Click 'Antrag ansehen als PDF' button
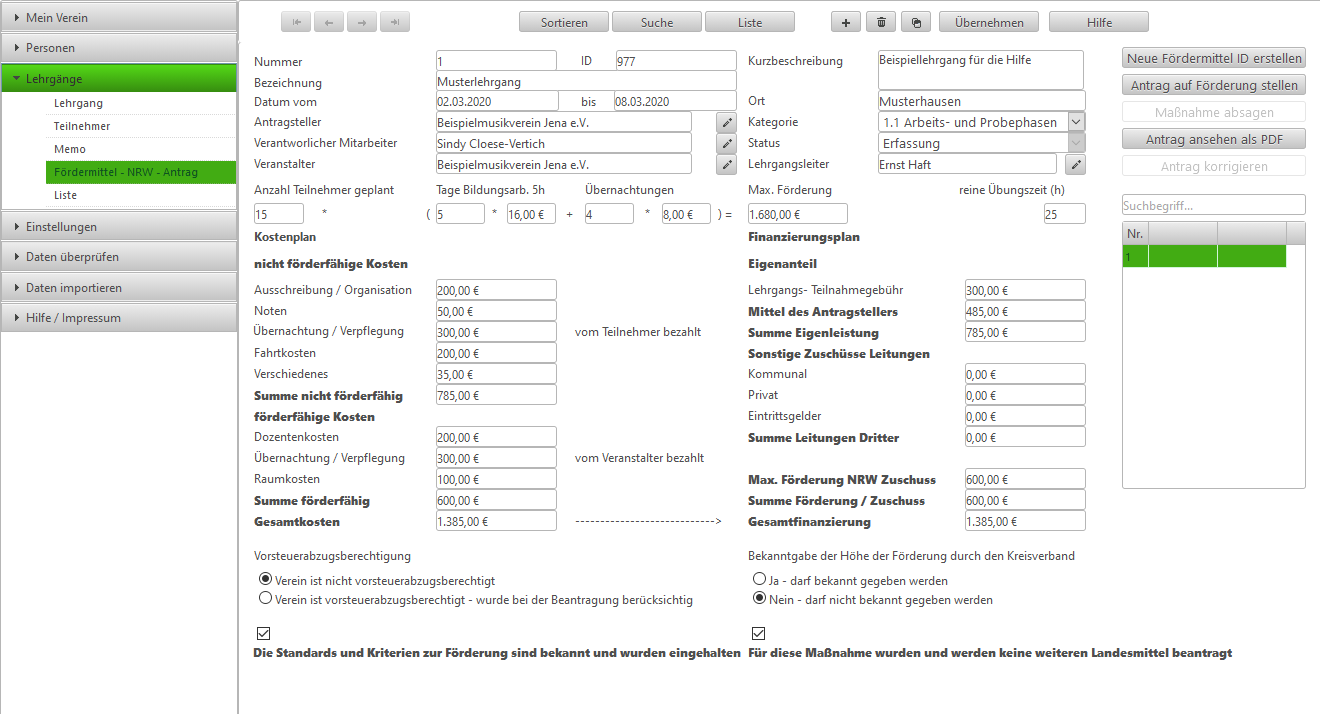The image size is (1320, 714). [1214, 139]
